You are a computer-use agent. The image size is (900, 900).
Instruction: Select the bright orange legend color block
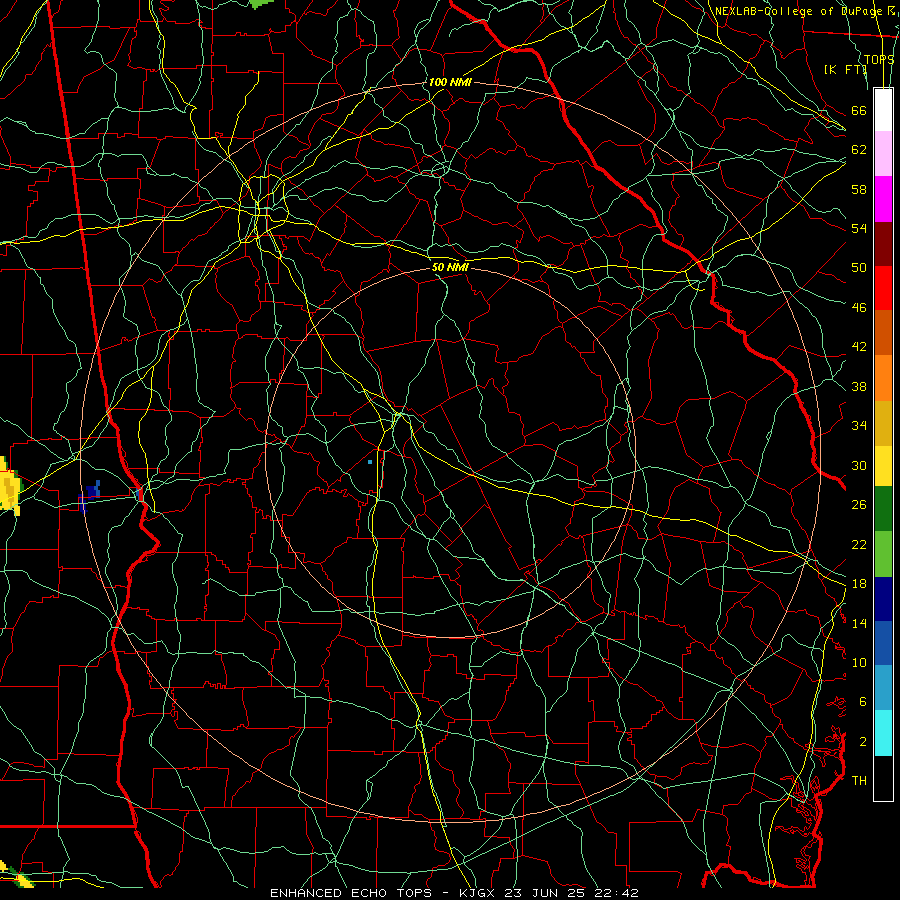click(883, 378)
